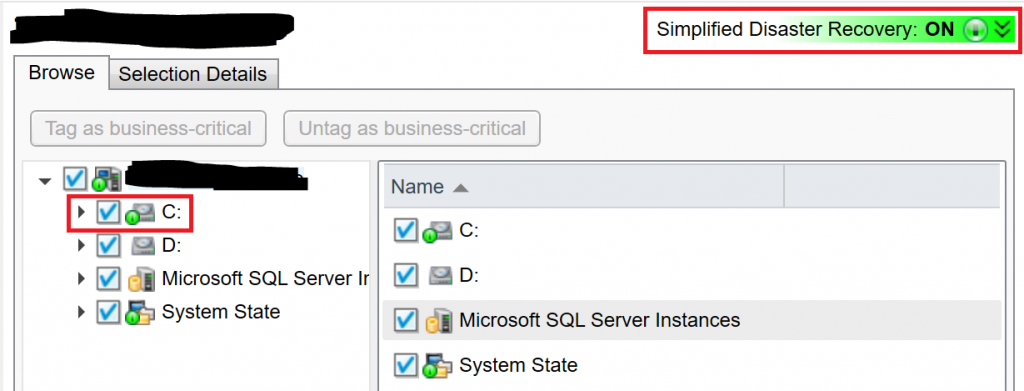Uncheck the C: checkbox in the tree
Image resolution: width=1024 pixels, height=391 pixels.
tap(108, 211)
